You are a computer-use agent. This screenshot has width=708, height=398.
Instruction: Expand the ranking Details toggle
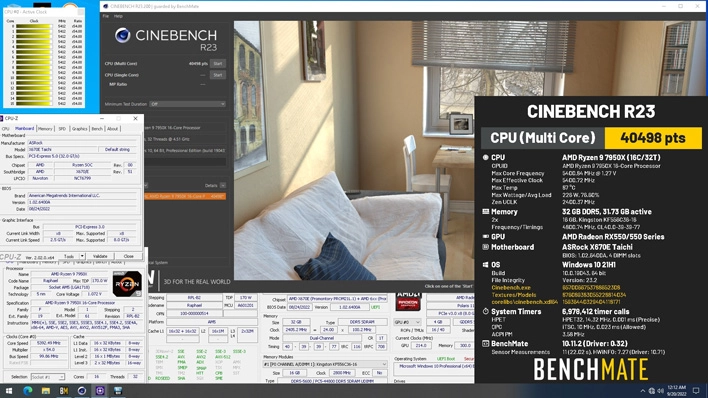[x=223, y=185]
